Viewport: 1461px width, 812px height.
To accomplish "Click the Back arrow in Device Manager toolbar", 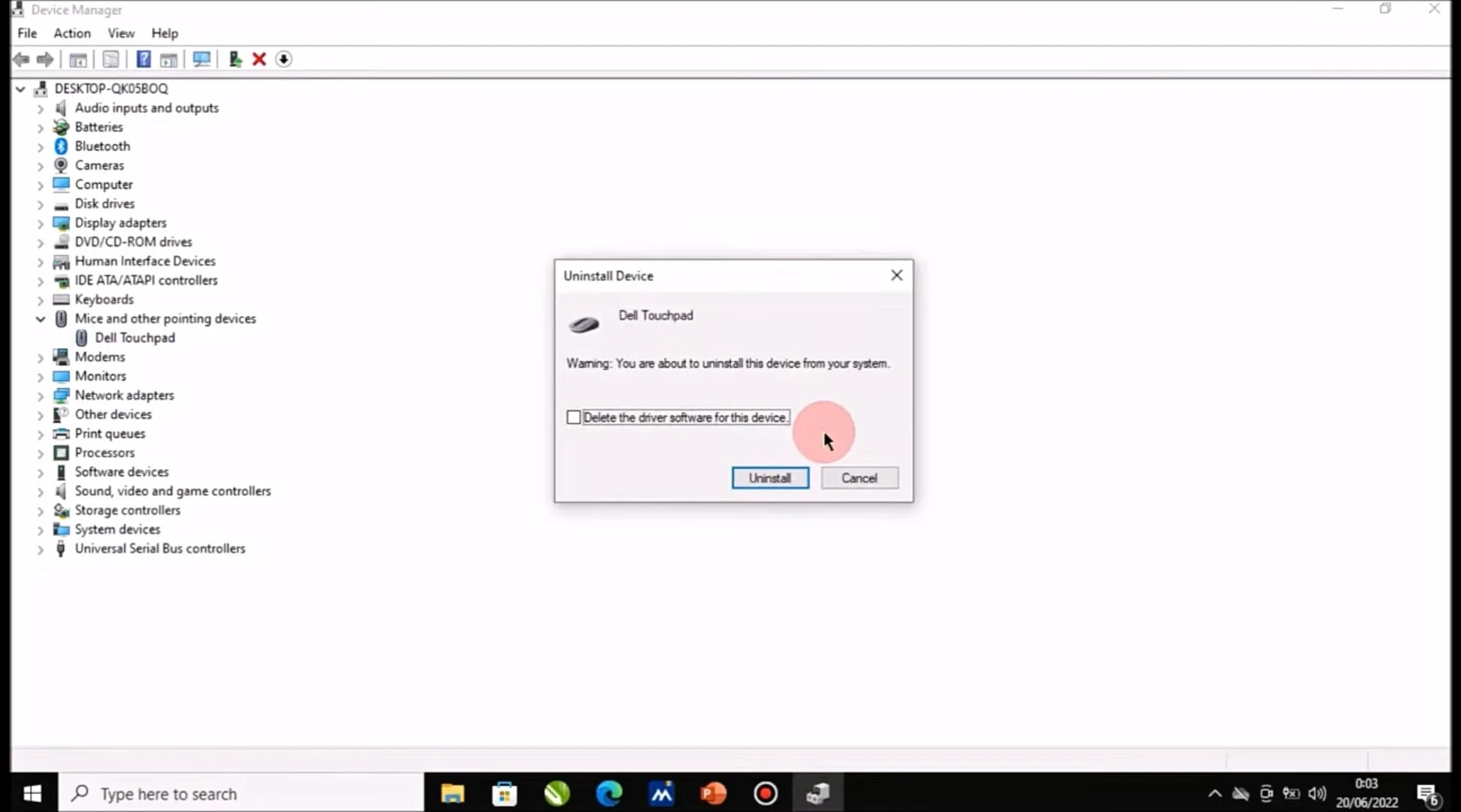I will click(21, 59).
